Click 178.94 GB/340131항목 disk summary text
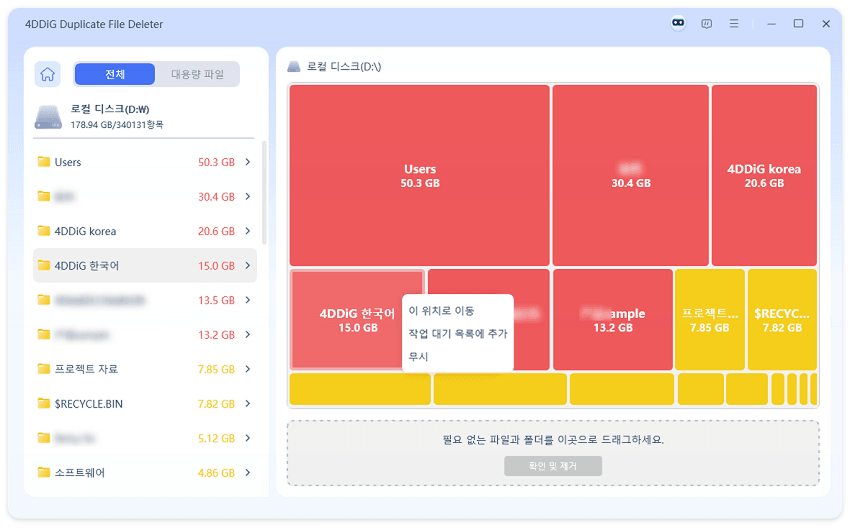The width and height of the screenshot is (850, 530). pos(117,125)
